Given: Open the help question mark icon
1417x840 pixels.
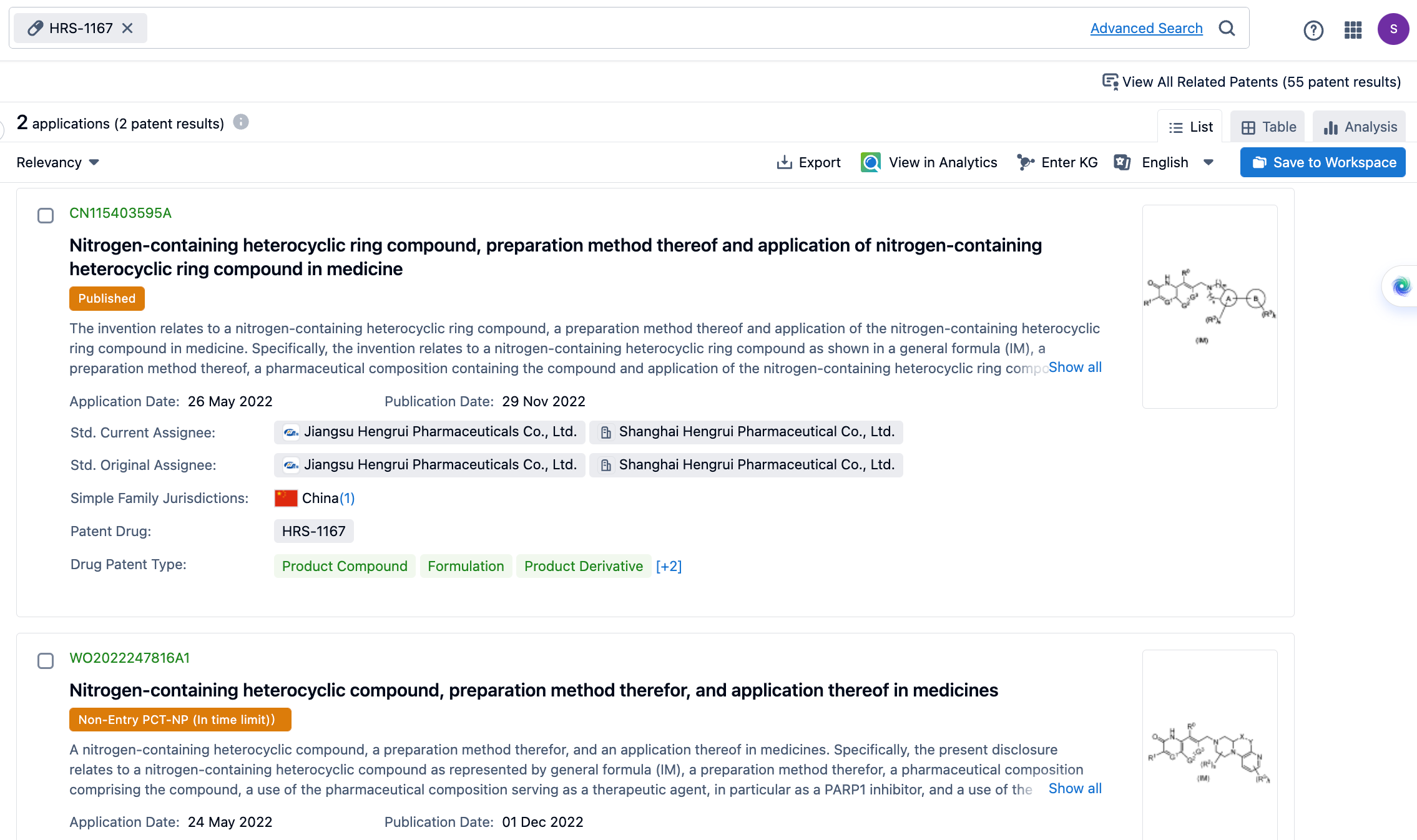Looking at the screenshot, I should tap(1313, 30).
